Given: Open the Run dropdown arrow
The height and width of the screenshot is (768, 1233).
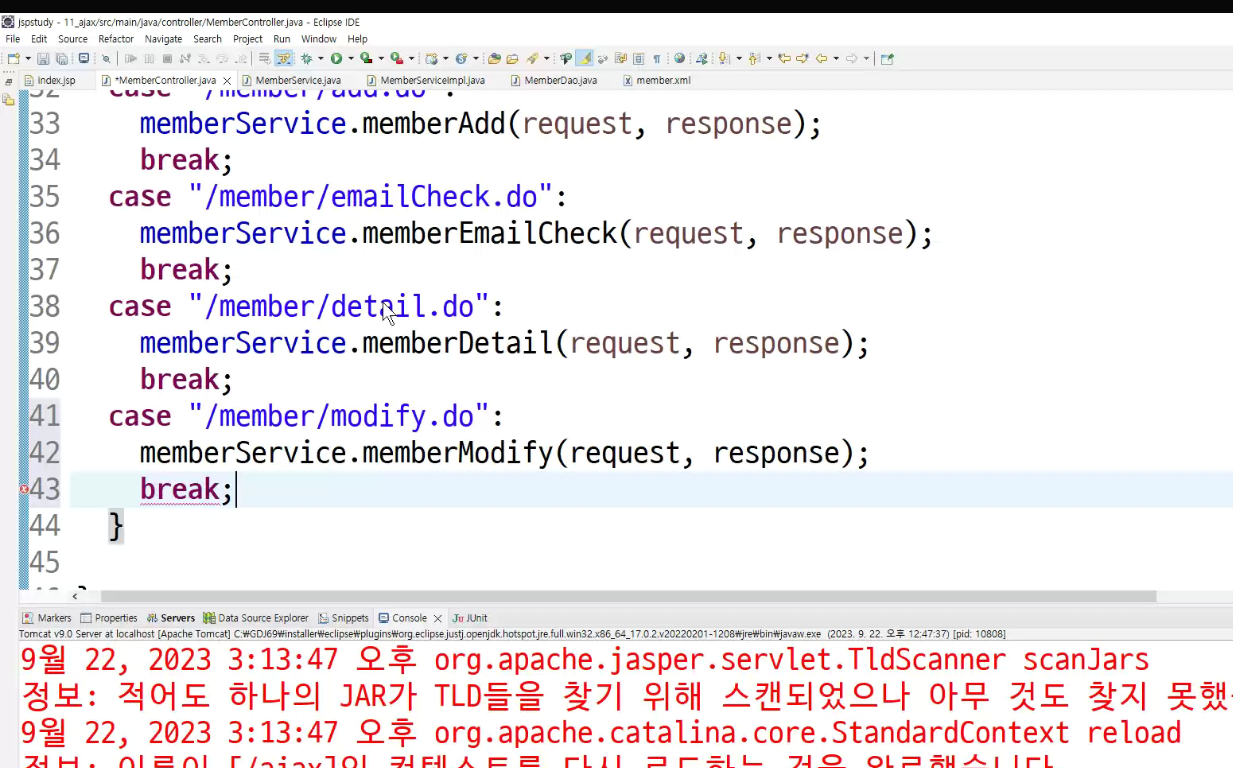Looking at the screenshot, I should point(350,59).
